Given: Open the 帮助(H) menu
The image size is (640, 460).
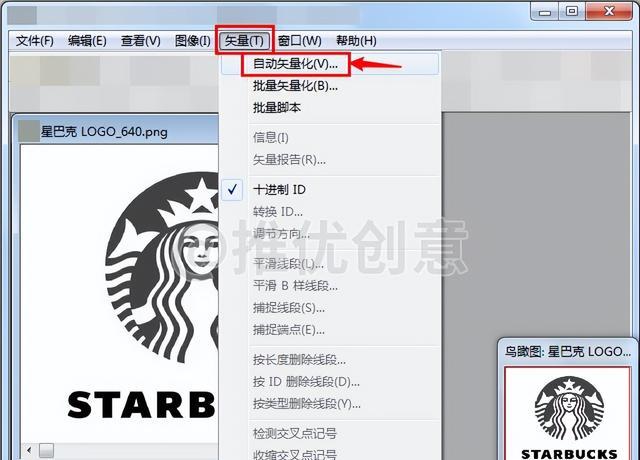Looking at the screenshot, I should pyautogui.click(x=356, y=41).
